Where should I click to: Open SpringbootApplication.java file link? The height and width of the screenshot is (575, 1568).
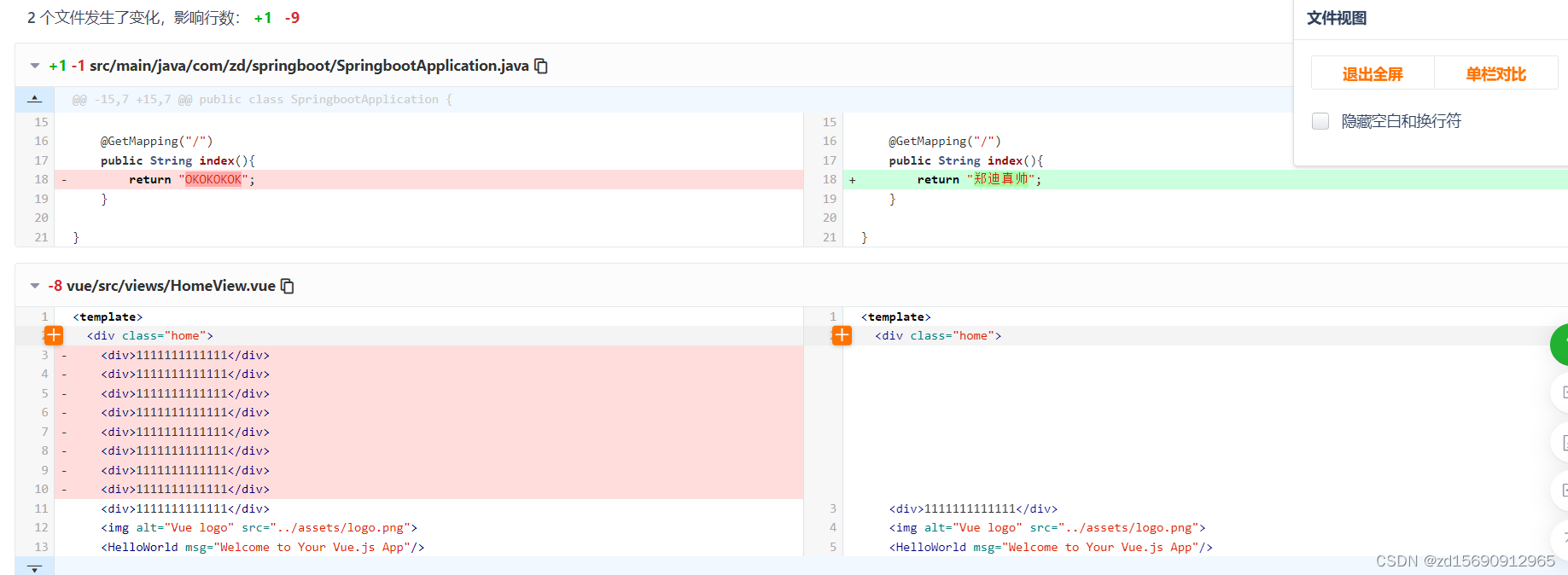coord(309,66)
